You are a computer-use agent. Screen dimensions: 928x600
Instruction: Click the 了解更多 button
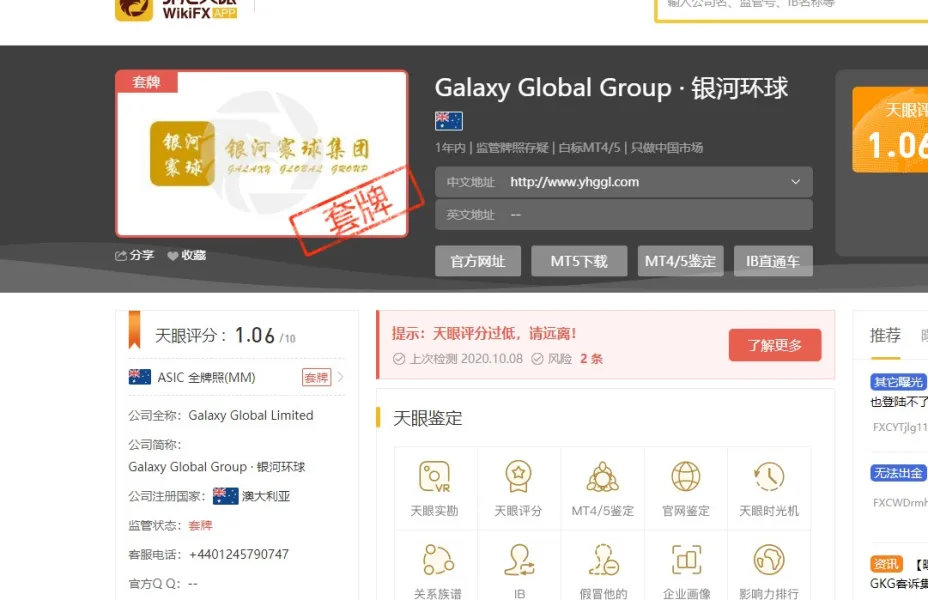coord(773,343)
